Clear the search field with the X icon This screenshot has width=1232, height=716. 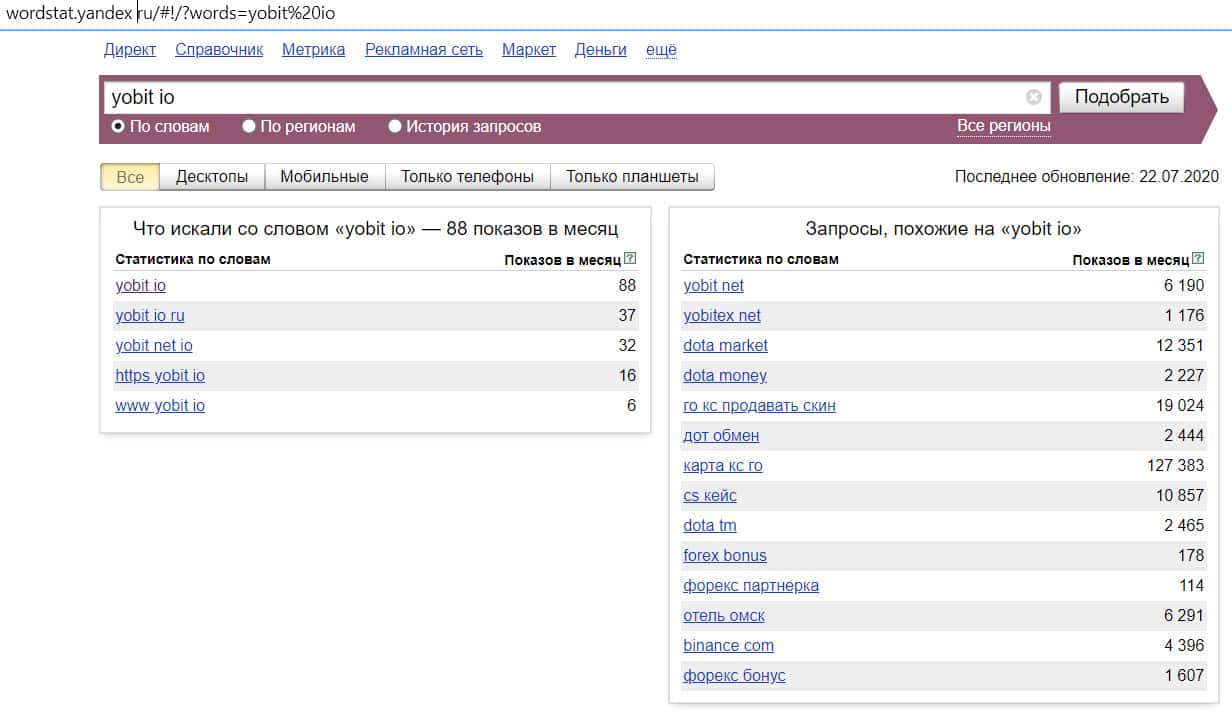[x=1033, y=97]
